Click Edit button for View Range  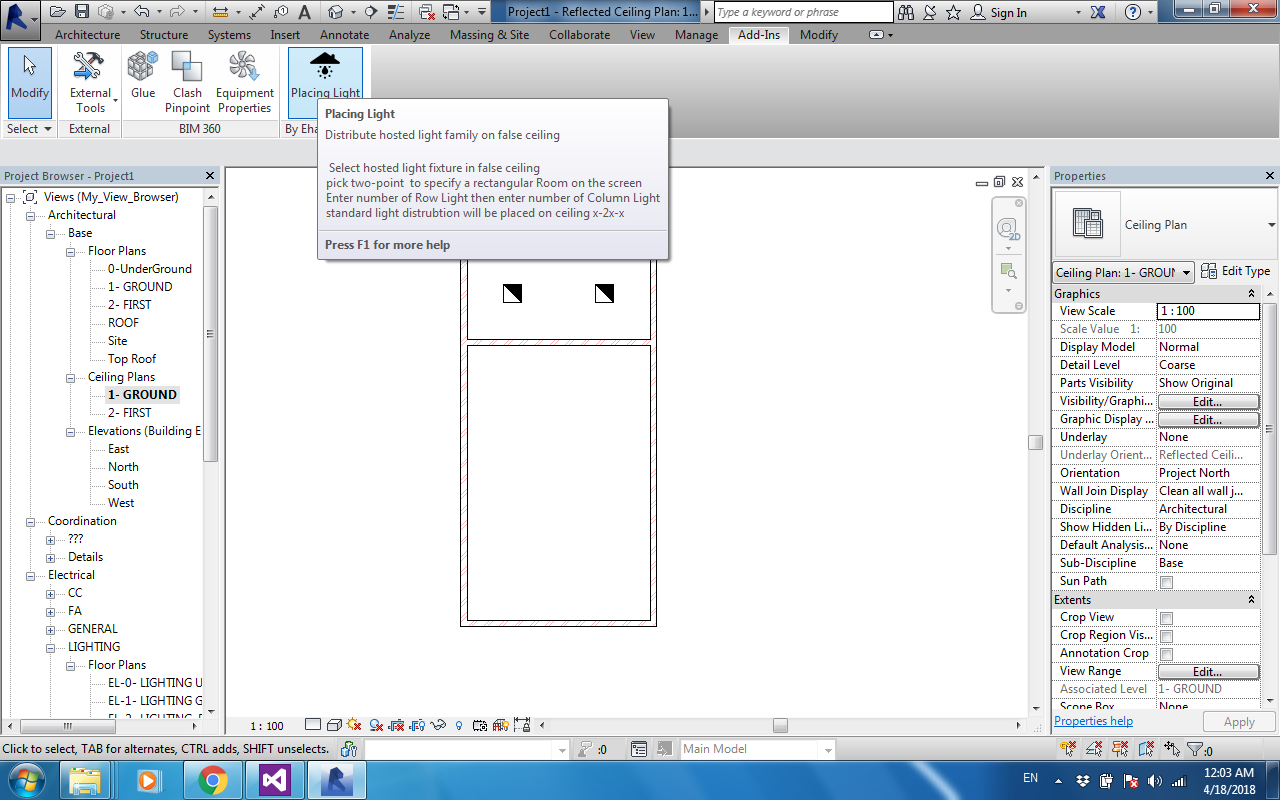[x=1208, y=672]
